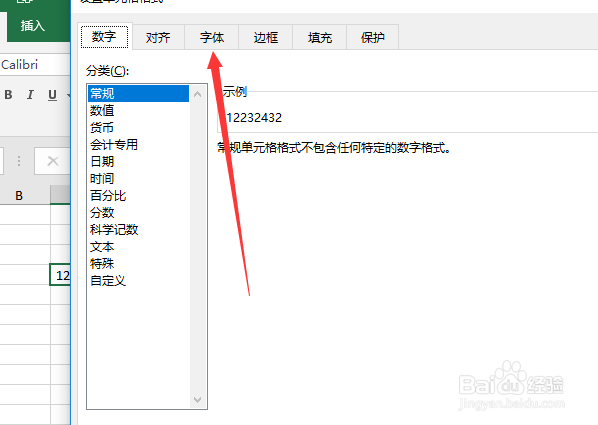Image resolution: width=598 pixels, height=425 pixels.
Task: Toggle Bold in Excel ribbon
Action: click(x=8, y=95)
